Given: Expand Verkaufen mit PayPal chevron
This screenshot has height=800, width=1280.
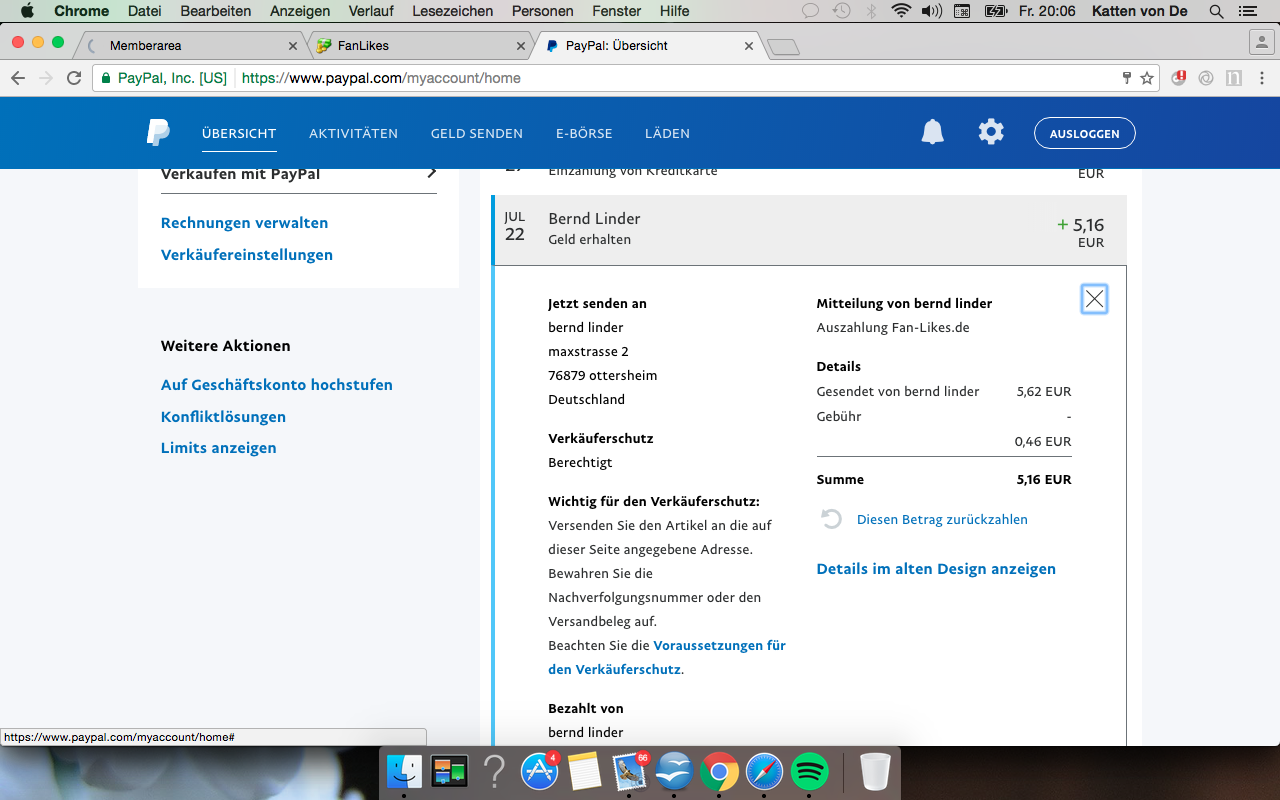Looking at the screenshot, I should click(x=432, y=173).
